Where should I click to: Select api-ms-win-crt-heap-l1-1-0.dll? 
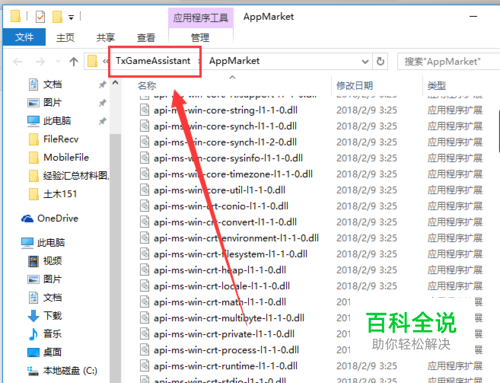[x=220, y=270]
